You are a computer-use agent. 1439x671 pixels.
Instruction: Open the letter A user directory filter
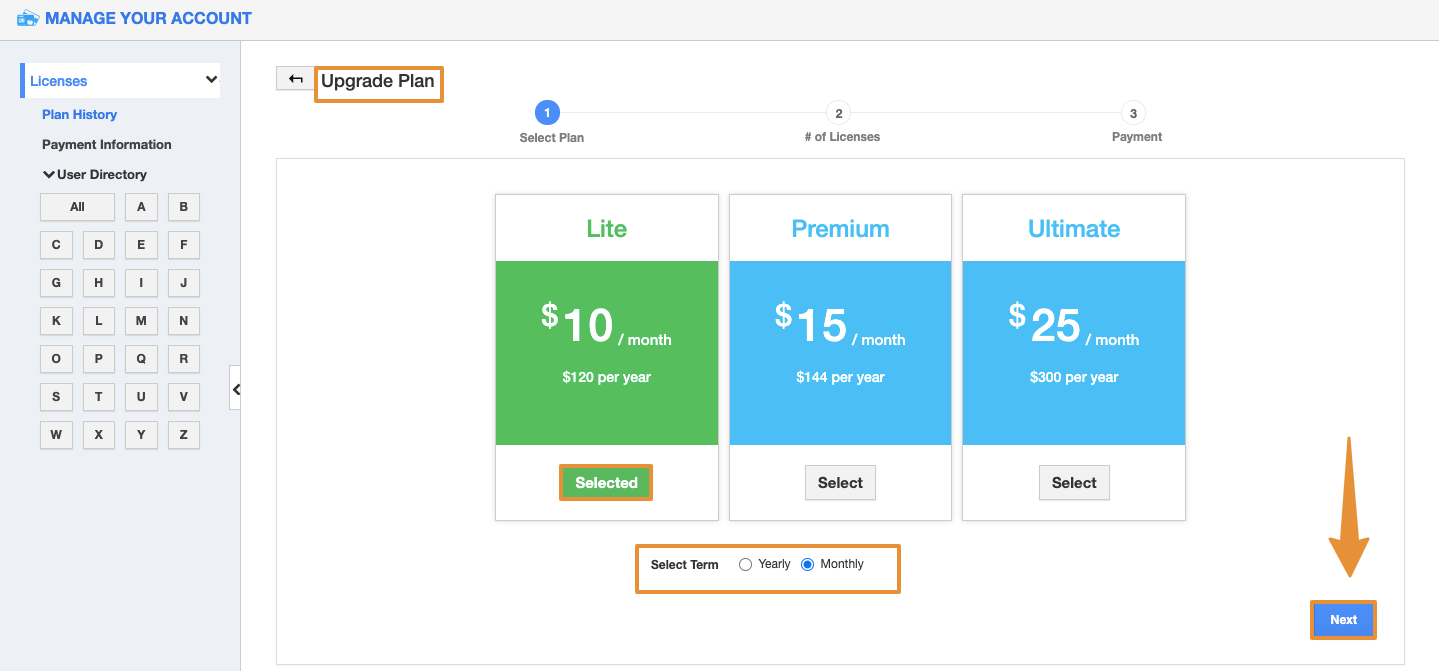140,206
